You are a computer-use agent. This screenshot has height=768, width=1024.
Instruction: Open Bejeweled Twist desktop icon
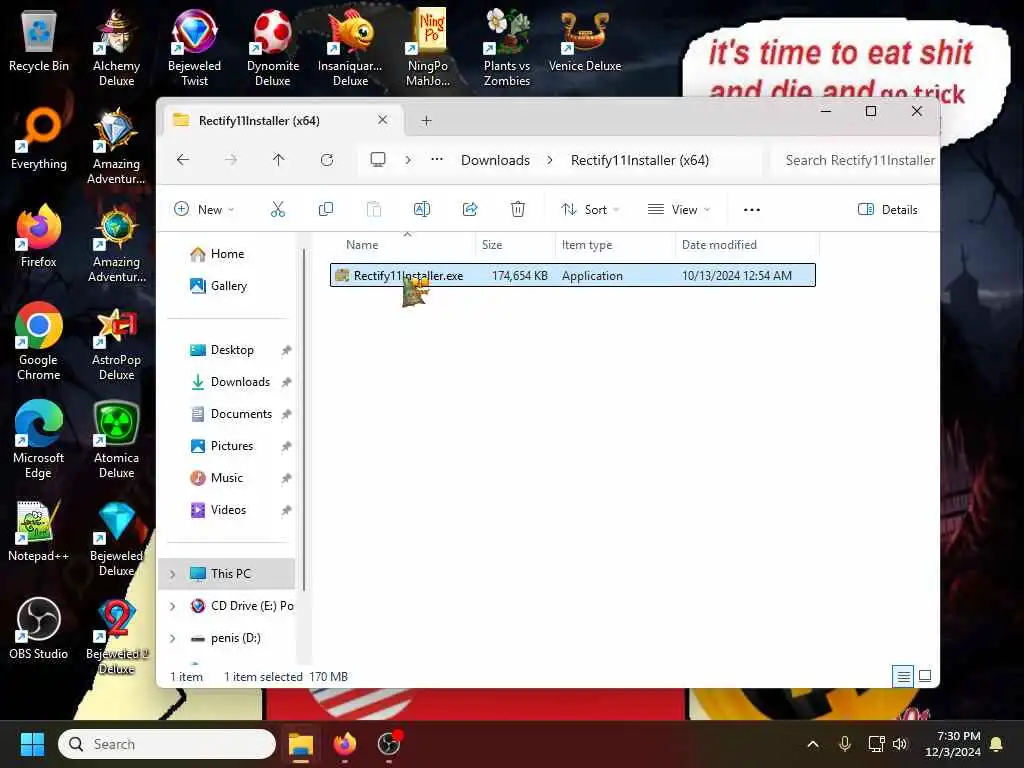click(x=194, y=46)
